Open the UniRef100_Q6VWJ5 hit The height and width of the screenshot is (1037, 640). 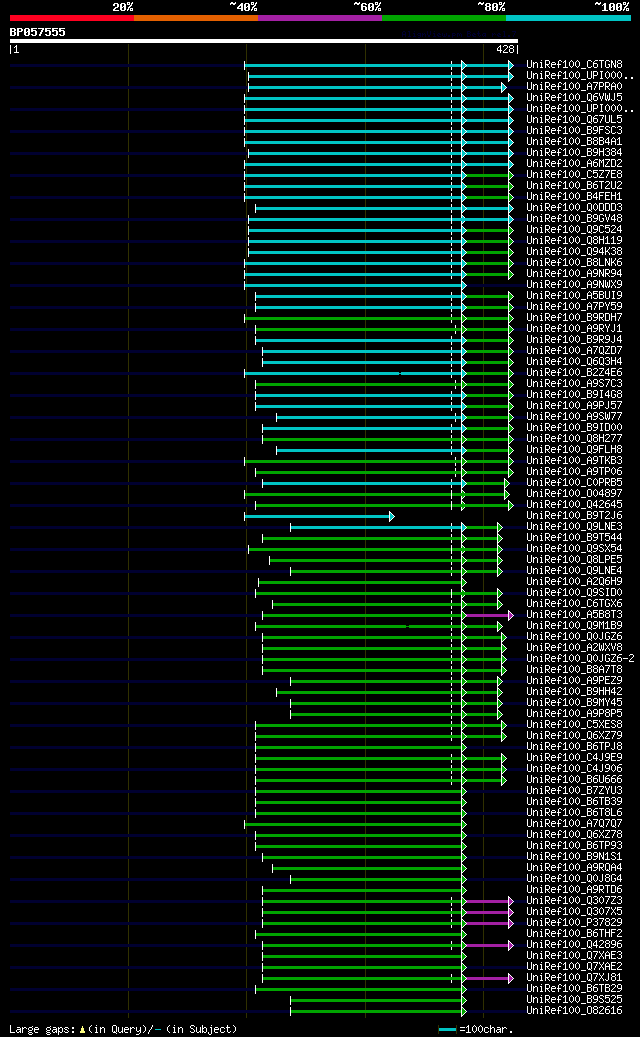pyautogui.click(x=574, y=98)
